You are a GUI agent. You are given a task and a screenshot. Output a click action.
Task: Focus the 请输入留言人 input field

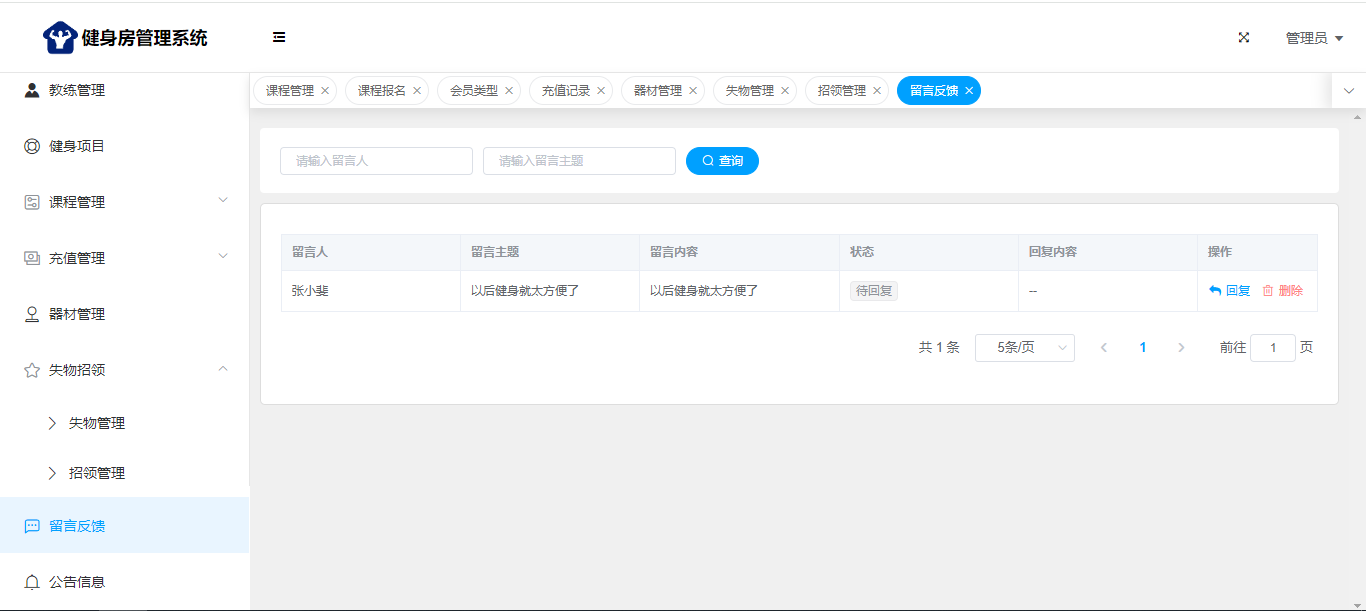pyautogui.click(x=376, y=161)
